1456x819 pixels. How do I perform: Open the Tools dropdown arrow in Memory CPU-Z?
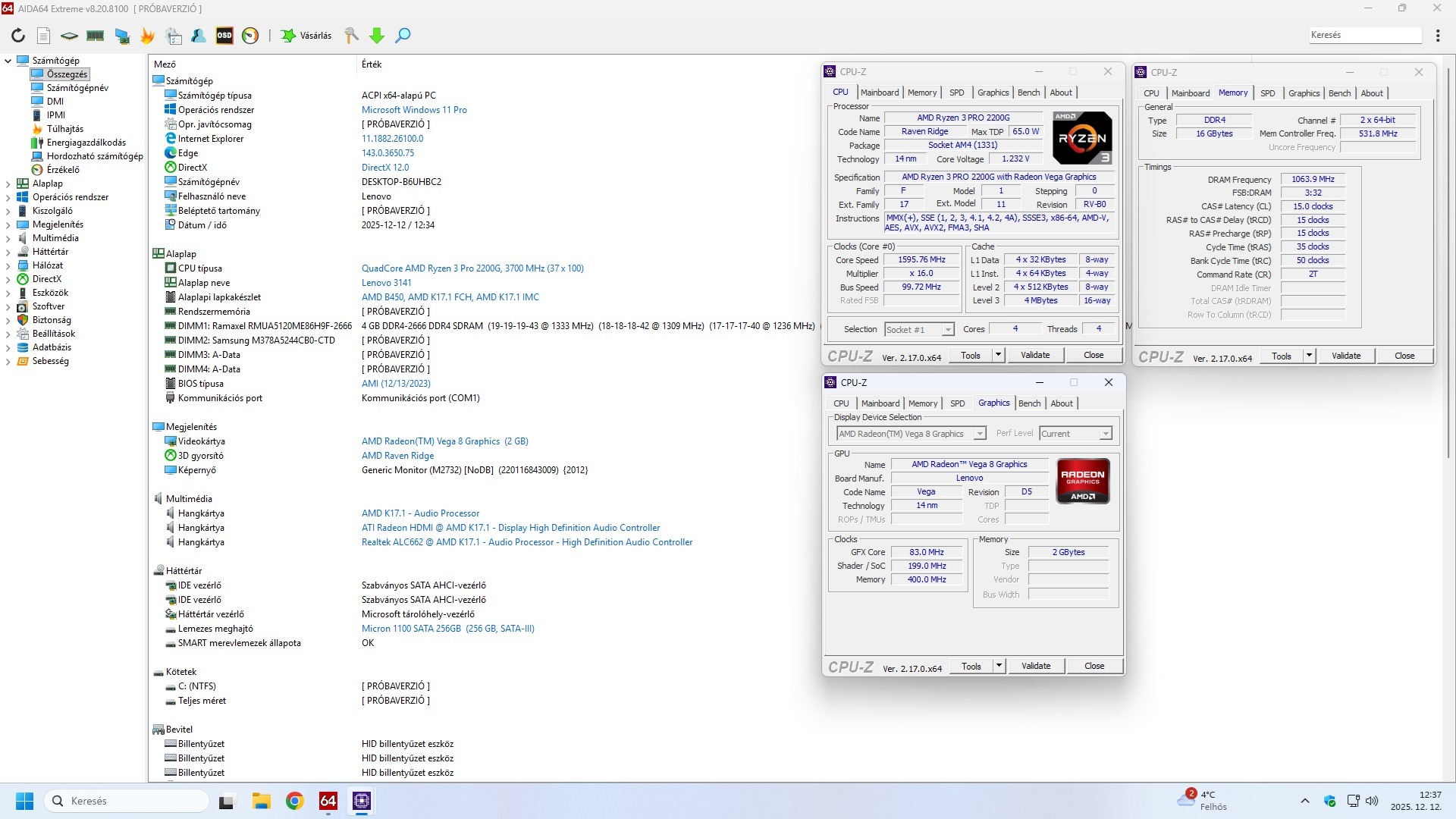click(1309, 356)
